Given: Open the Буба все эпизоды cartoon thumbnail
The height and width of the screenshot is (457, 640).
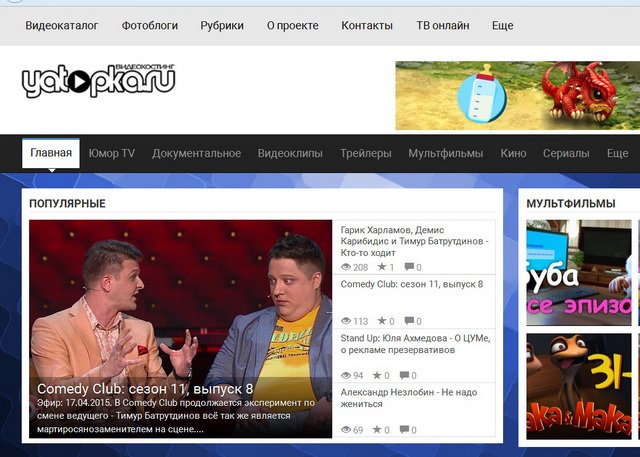Looking at the screenshot, I should click(579, 273).
